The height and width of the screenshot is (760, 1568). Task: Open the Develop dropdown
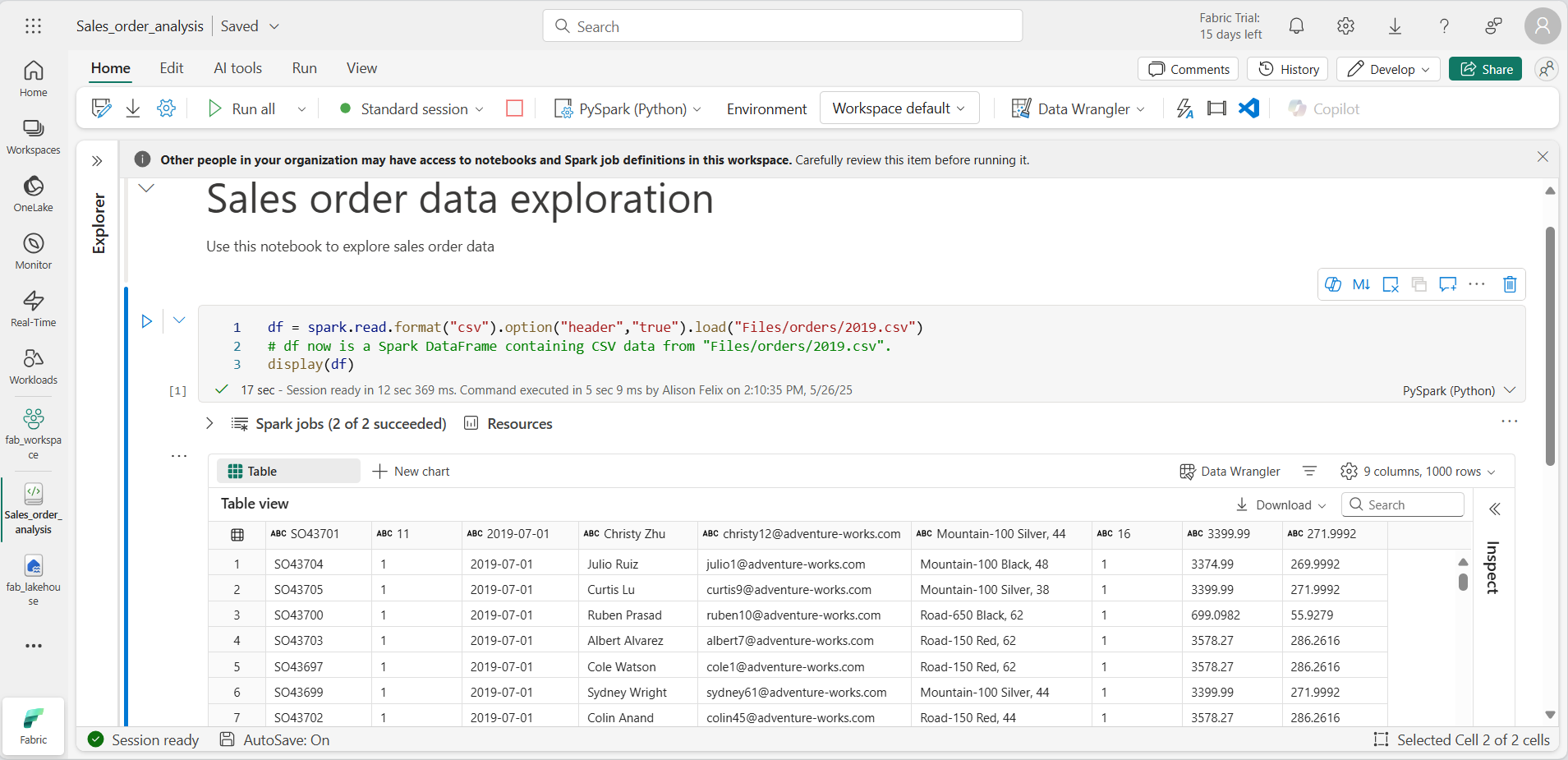click(1388, 69)
